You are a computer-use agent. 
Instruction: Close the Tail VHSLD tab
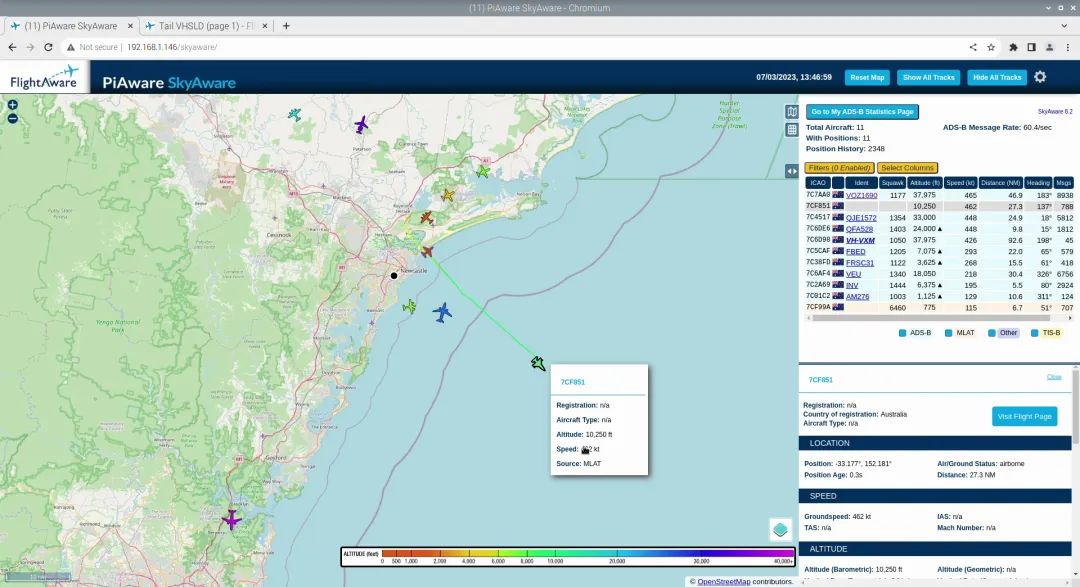(264, 26)
